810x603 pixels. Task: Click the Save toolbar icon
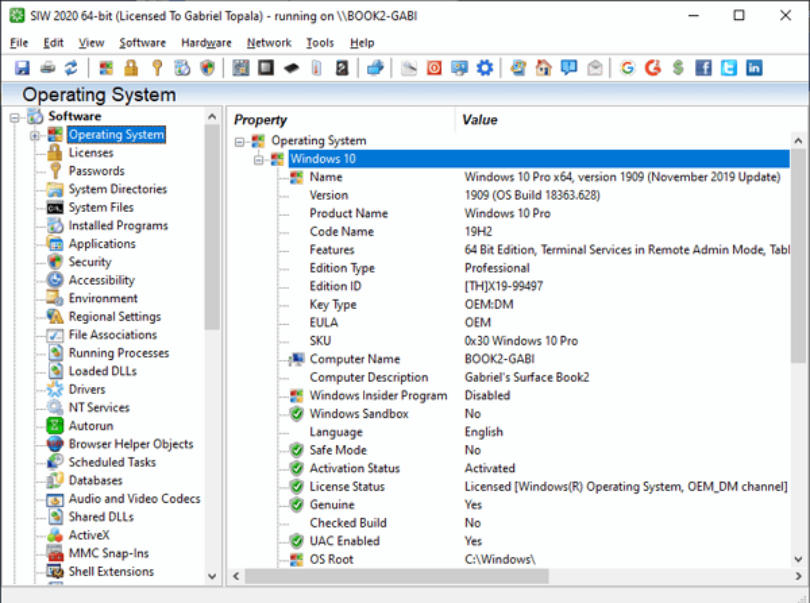[23, 68]
